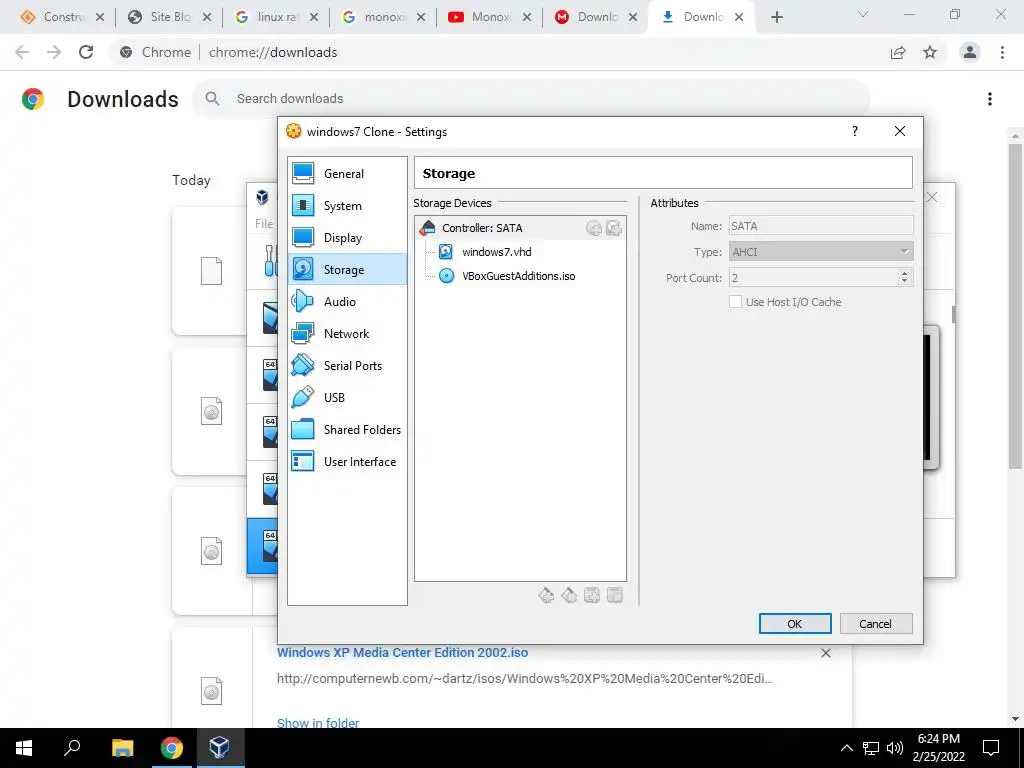Open the volume control in system tray
This screenshot has height=768, width=1024.
895,748
